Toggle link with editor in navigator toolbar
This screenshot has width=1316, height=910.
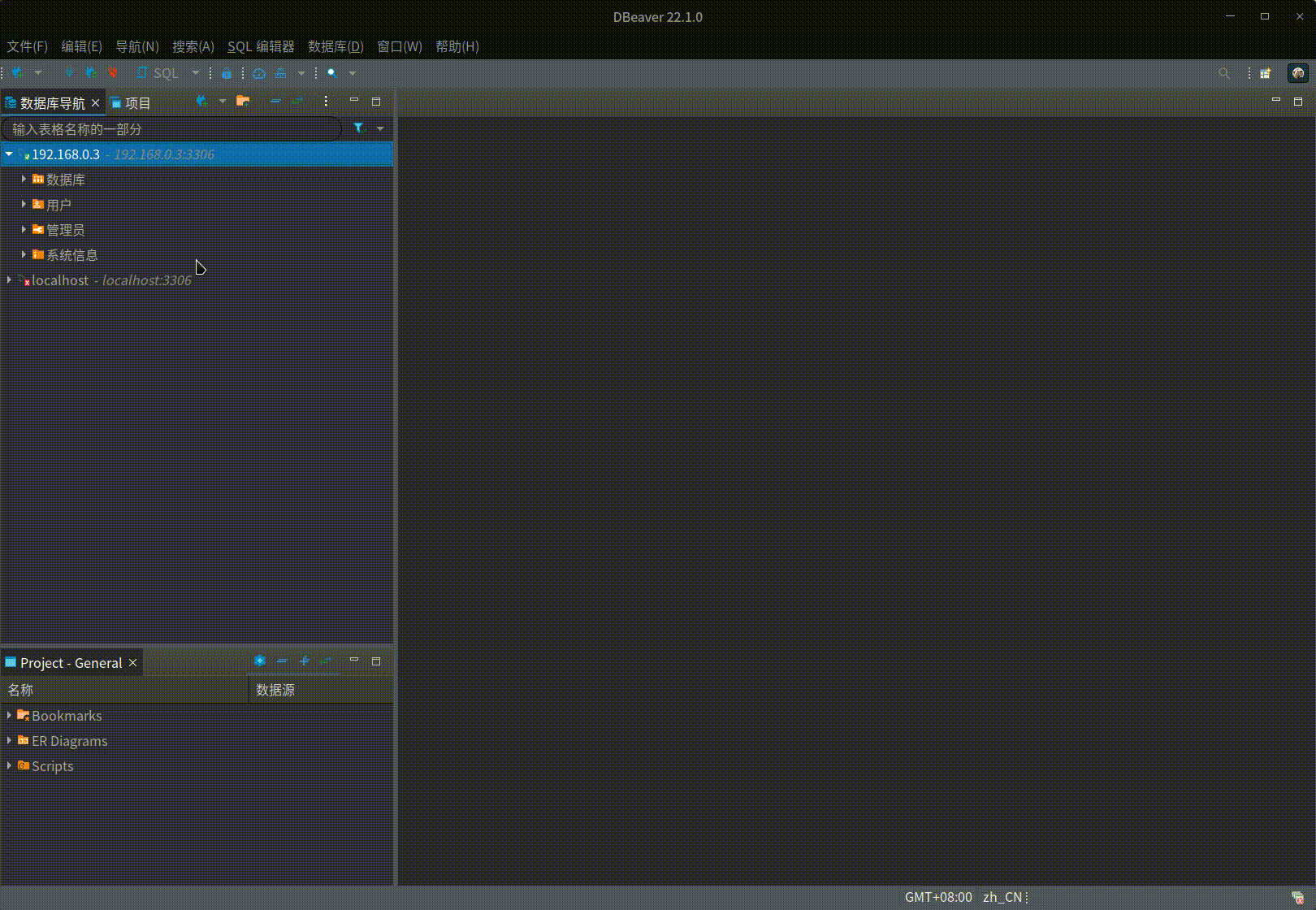297,102
